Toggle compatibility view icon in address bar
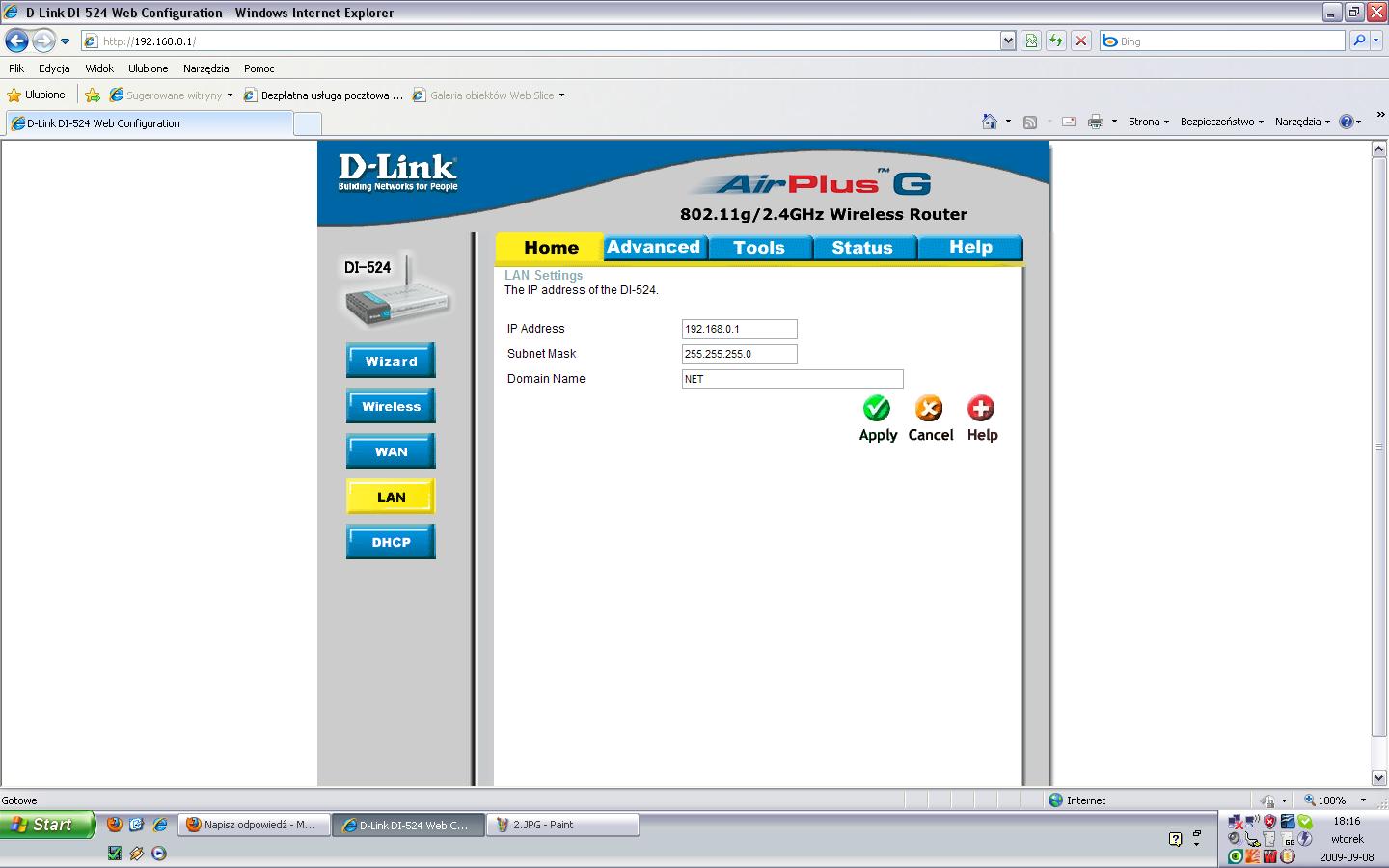This screenshot has height=868, width=1389. click(x=1031, y=41)
